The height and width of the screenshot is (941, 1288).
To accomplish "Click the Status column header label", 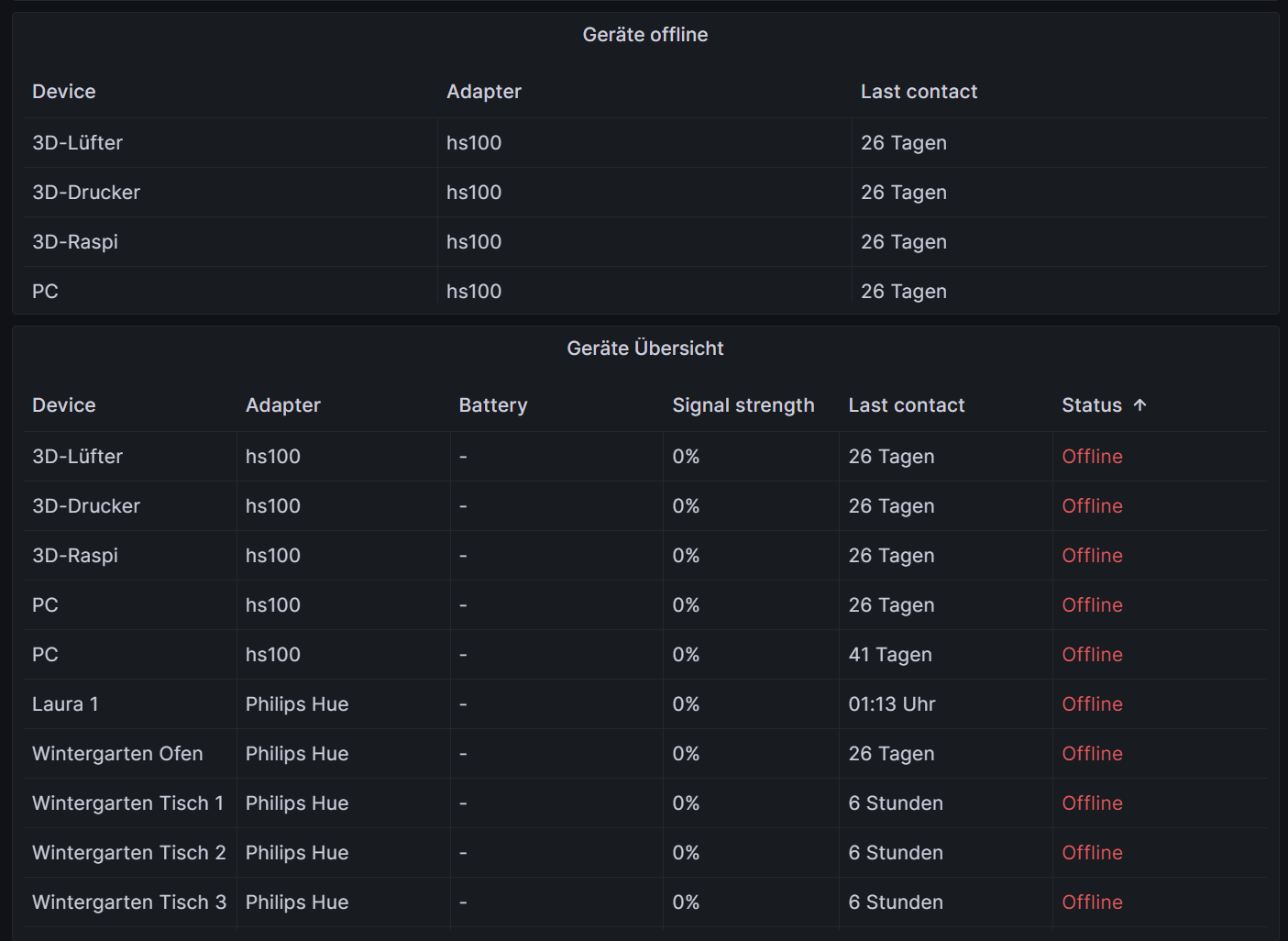I will (x=1091, y=405).
